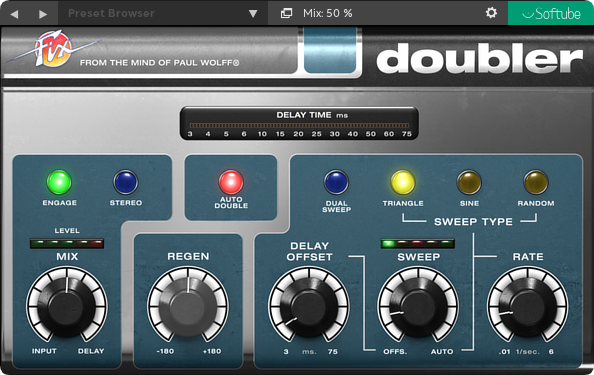The height and width of the screenshot is (375, 594).
Task: Click the window-size icon beside Mix
Action: tap(286, 14)
